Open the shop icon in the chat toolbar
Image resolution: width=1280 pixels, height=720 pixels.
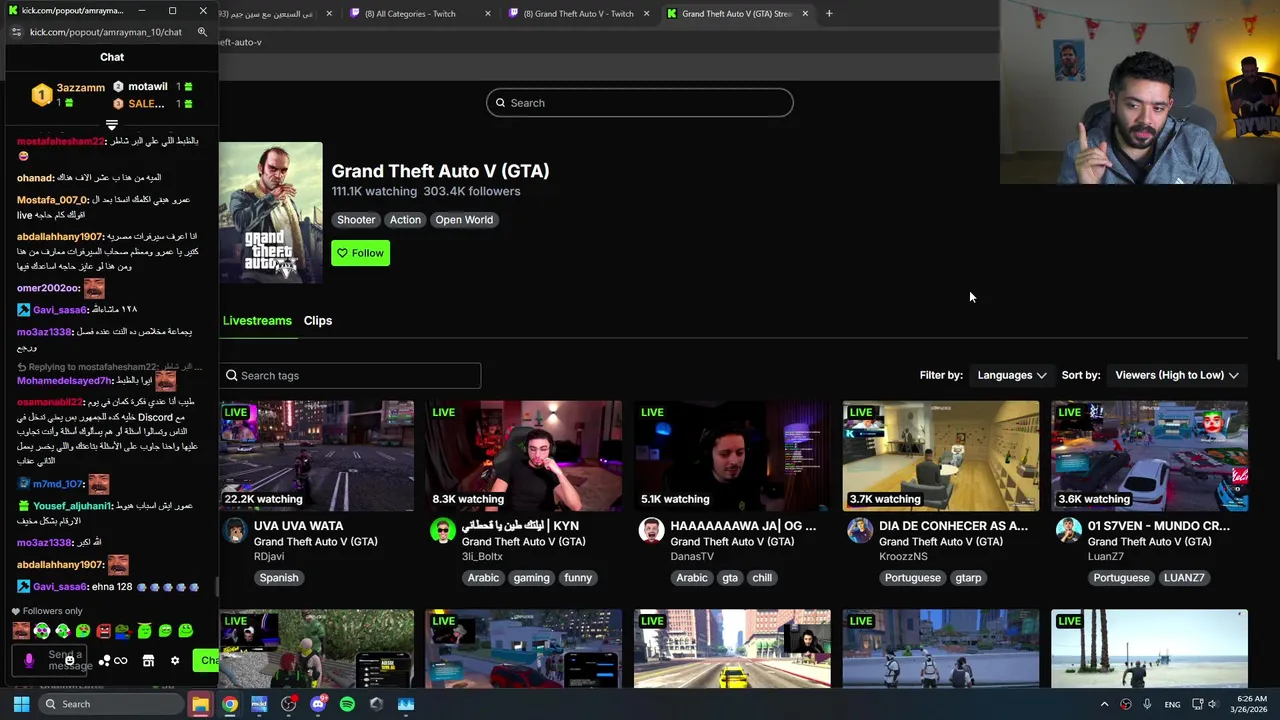pyautogui.click(x=148, y=661)
